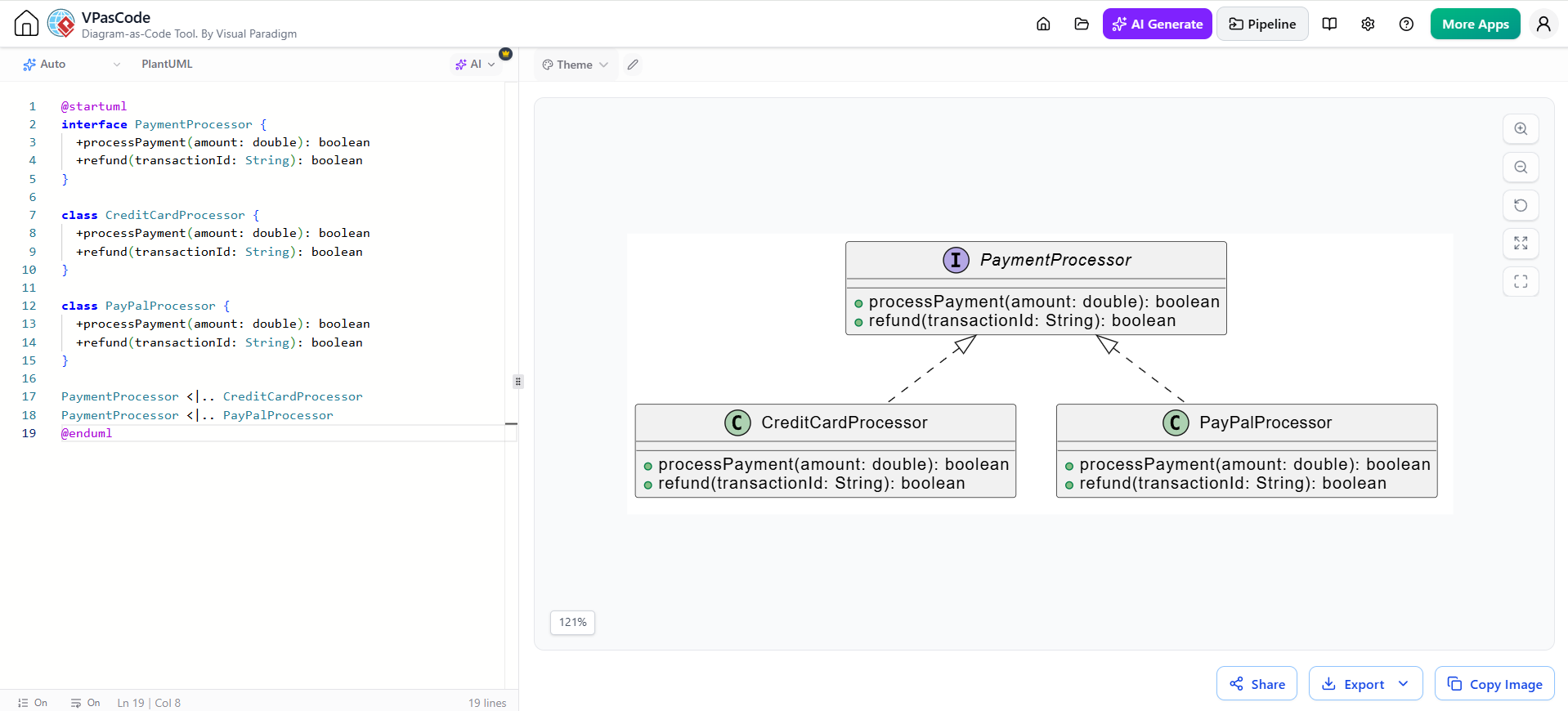Enter fullscreen with the corner-brackets icon
Screen dimensions: 1568x711
pyautogui.click(x=1521, y=282)
